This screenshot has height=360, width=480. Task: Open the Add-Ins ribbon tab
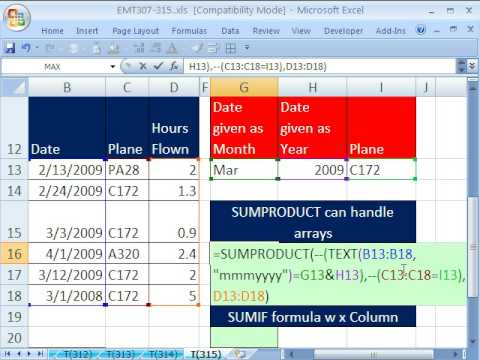tap(391, 31)
